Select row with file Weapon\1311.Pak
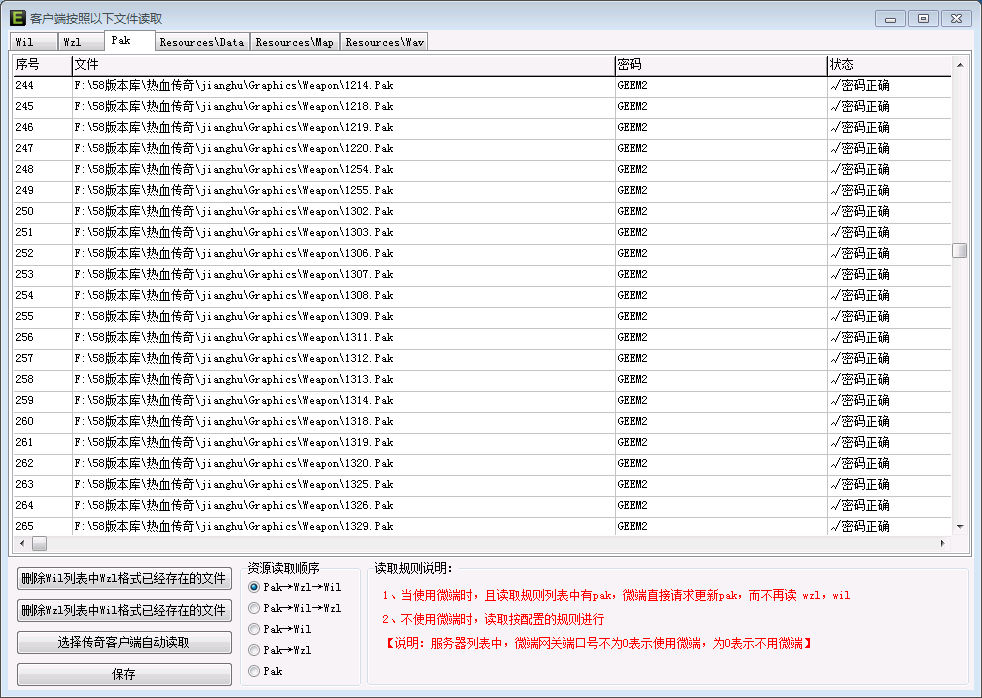982x698 pixels. click(482, 337)
